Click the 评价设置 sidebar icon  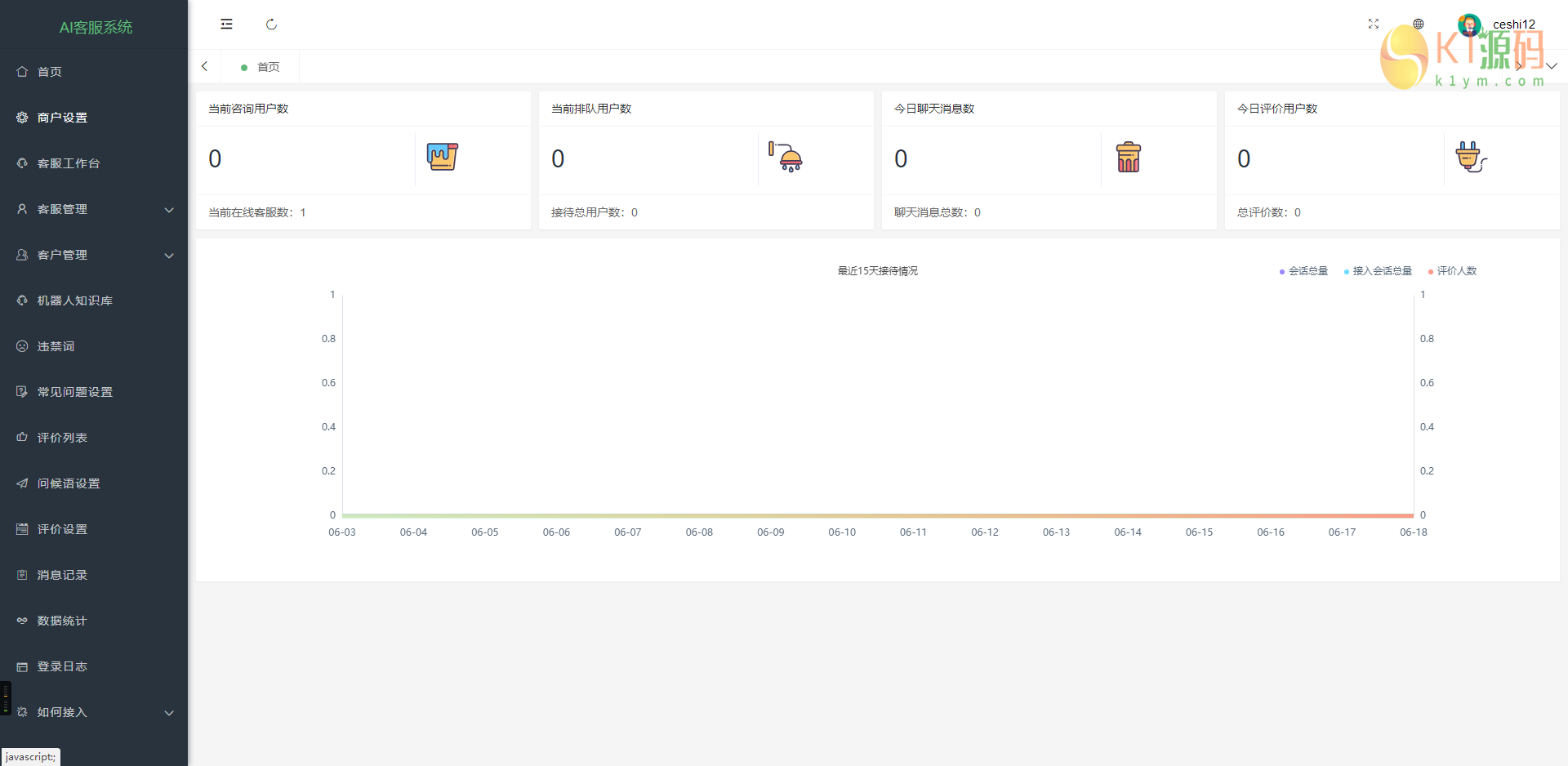(x=22, y=529)
